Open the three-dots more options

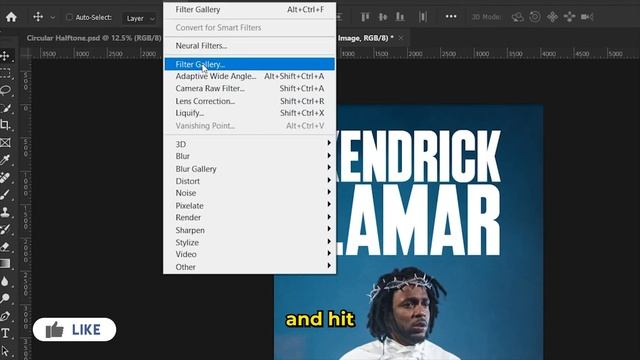451,17
